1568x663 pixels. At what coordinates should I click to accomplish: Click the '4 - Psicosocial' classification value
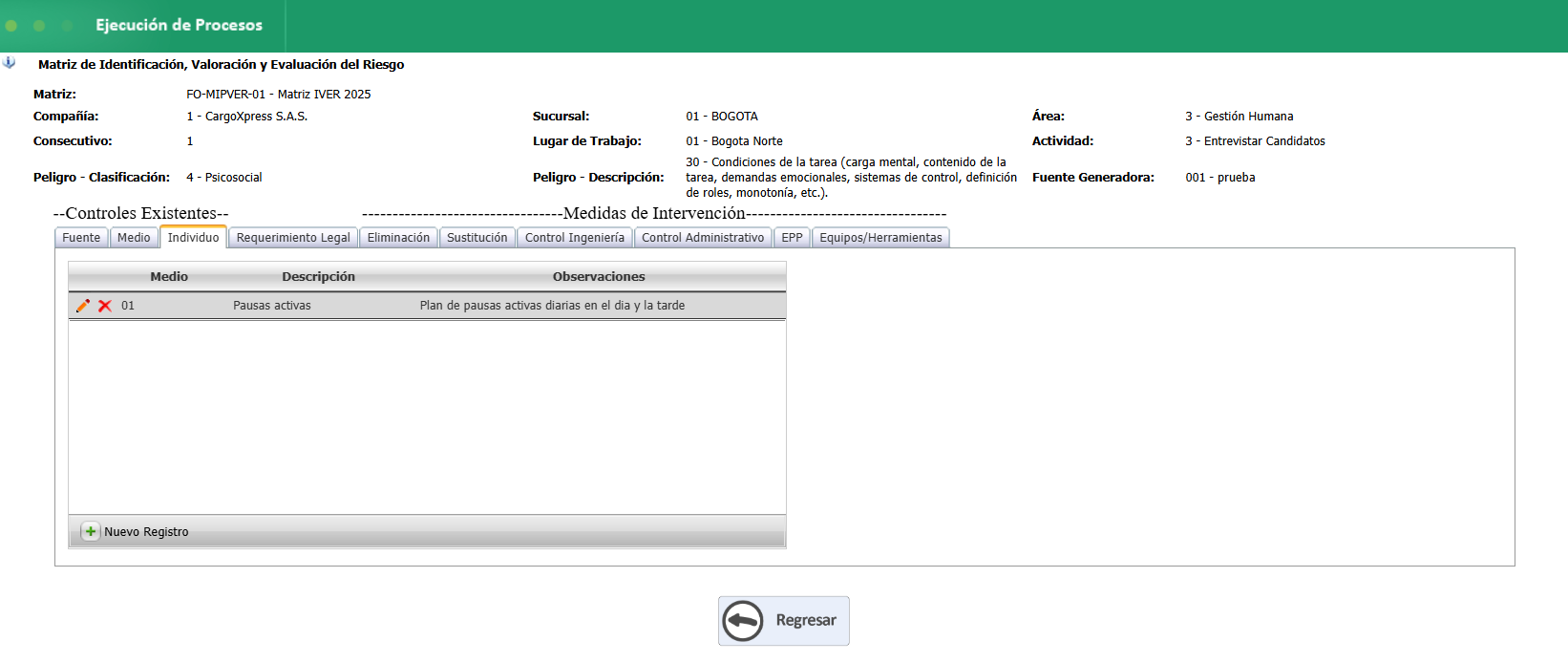click(x=224, y=178)
